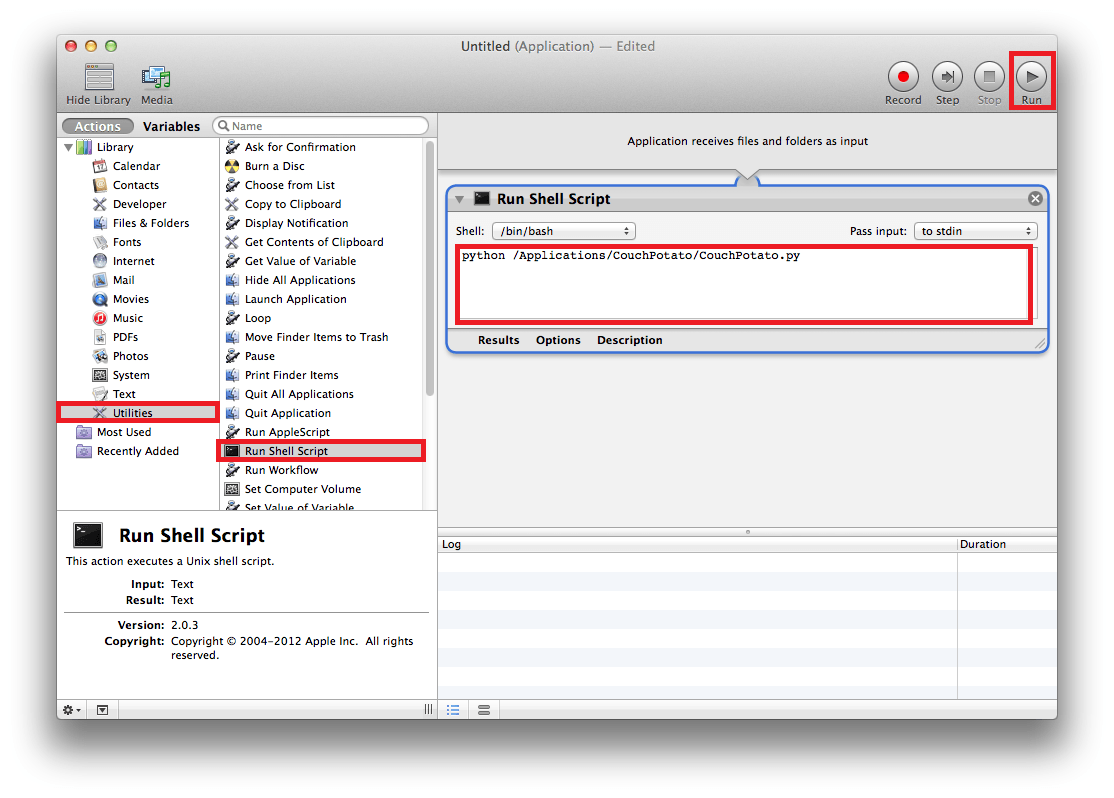
Task: Switch log to list view icon
Action: click(x=453, y=710)
